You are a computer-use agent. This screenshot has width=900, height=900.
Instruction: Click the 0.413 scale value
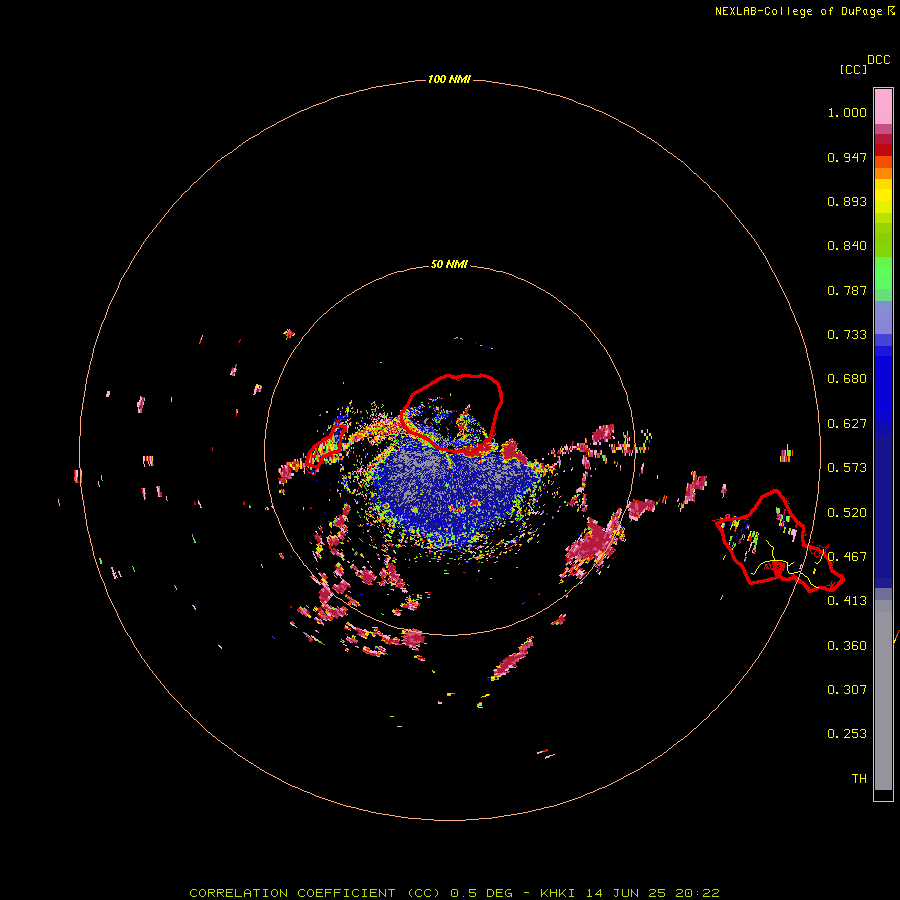pos(847,601)
